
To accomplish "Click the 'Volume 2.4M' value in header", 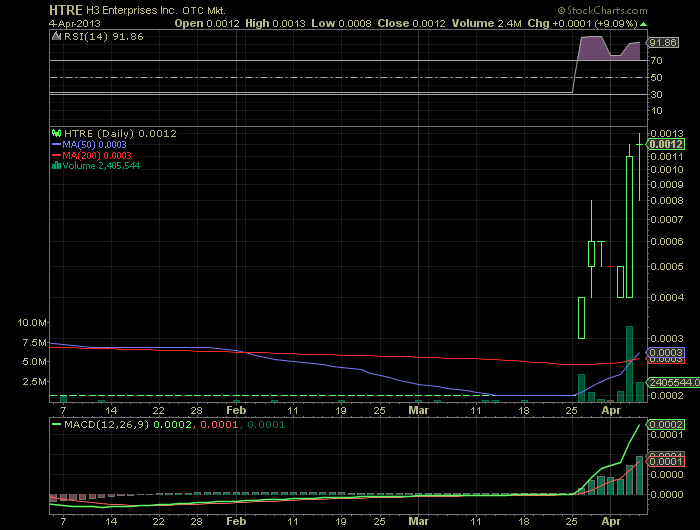I will click(487, 24).
